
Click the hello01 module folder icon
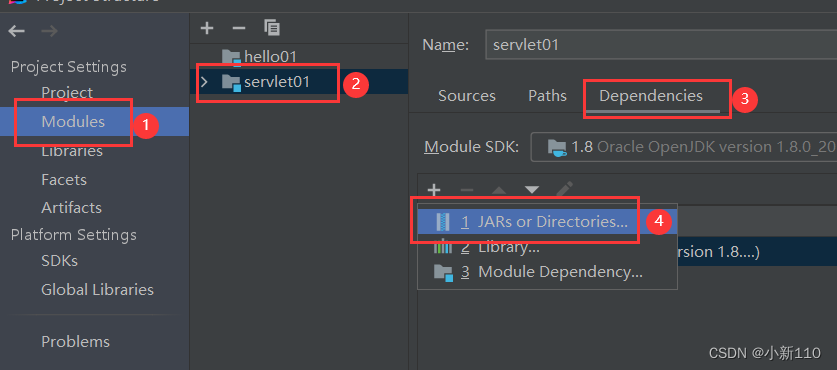pyautogui.click(x=231, y=57)
